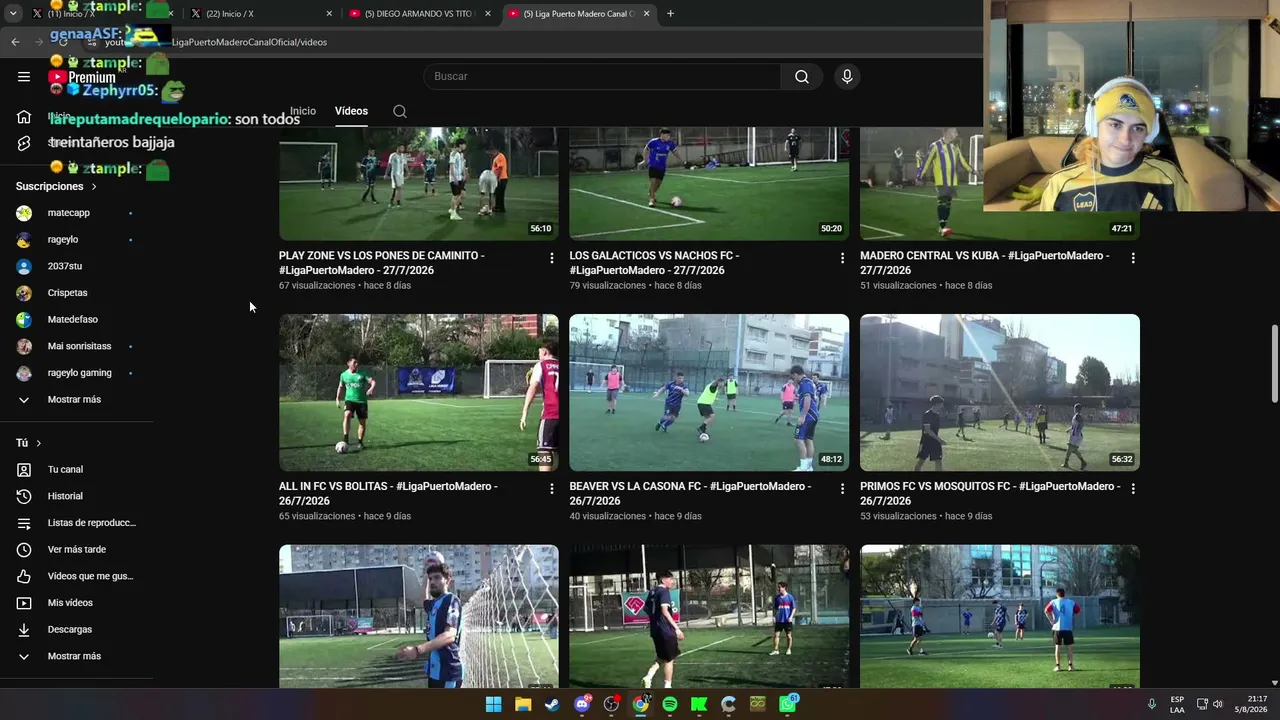Open the LOS GALACTICOS VS NACHOS FC title
This screenshot has height=720, width=1280.
click(654, 263)
